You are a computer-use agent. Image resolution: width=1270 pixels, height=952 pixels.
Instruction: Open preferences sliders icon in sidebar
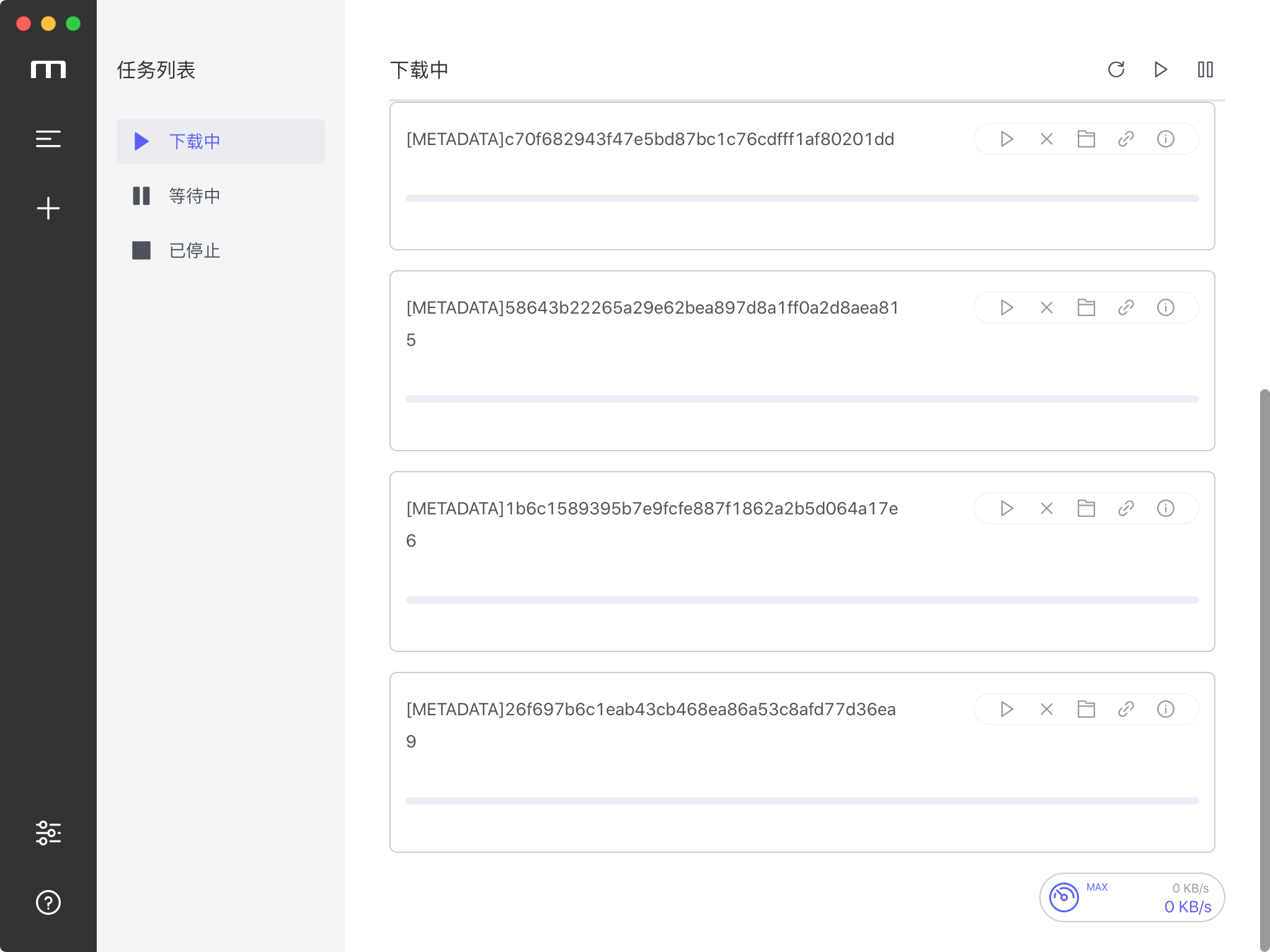click(48, 833)
